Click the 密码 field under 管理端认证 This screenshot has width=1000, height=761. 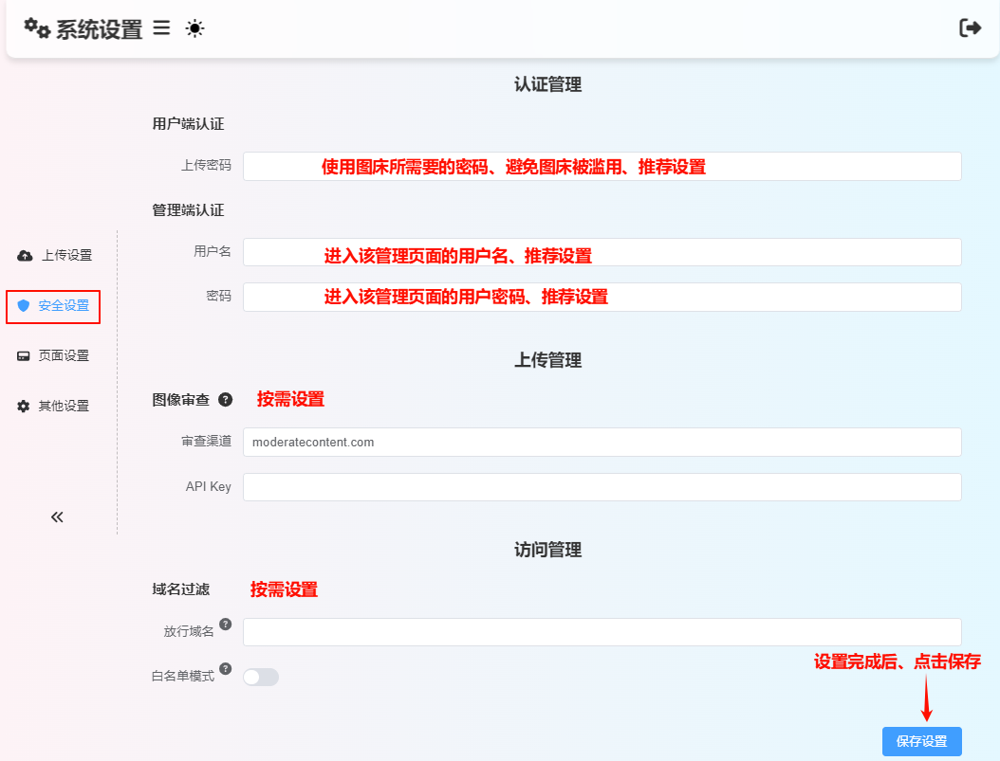(601, 297)
